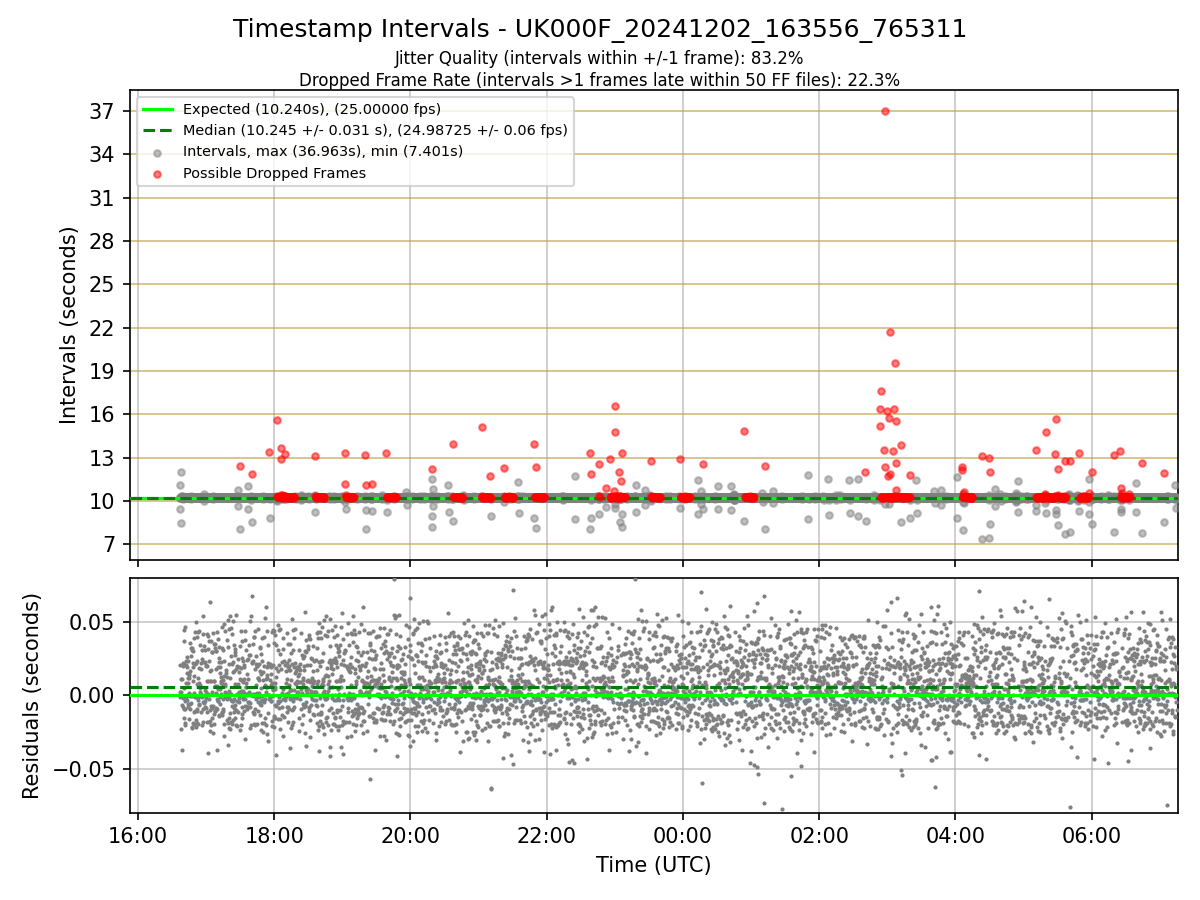Click the x-axis tick label "04:00"

coord(955,834)
